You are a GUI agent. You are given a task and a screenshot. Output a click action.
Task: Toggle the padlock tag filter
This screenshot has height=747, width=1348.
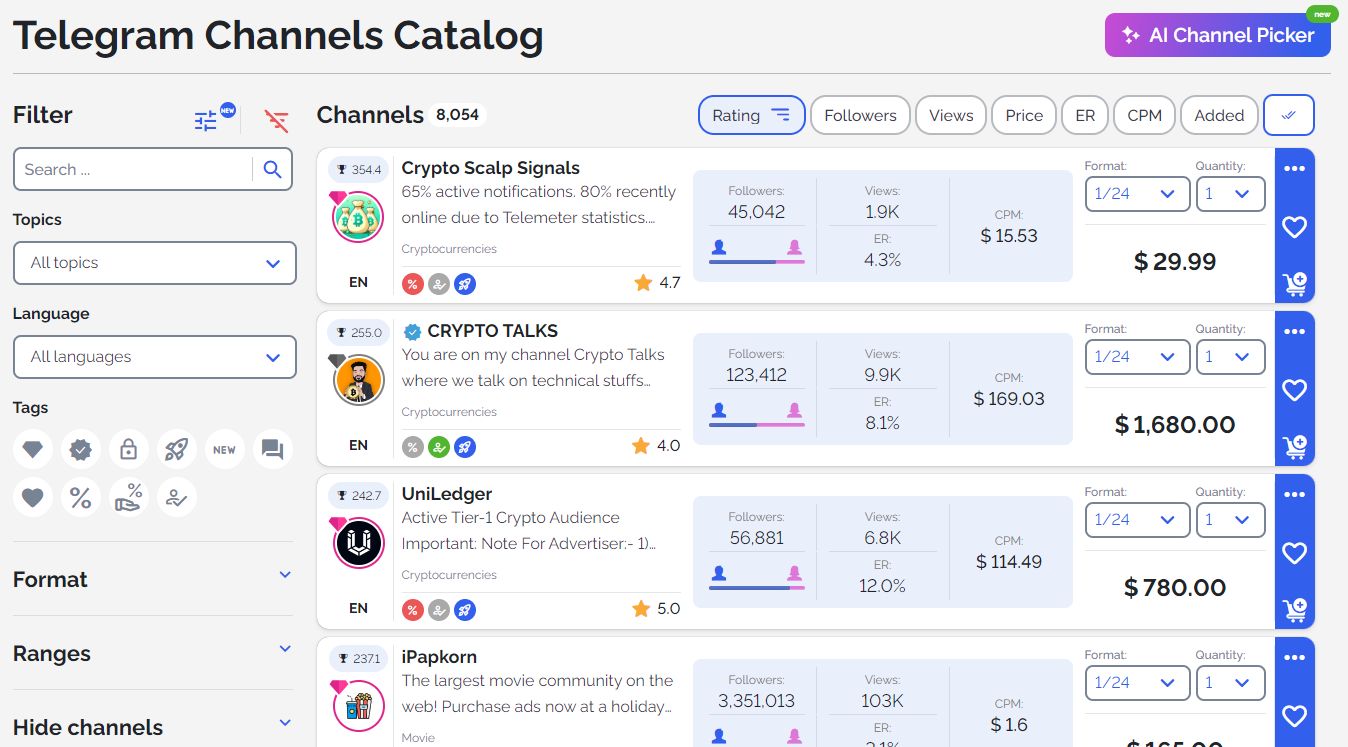129,450
